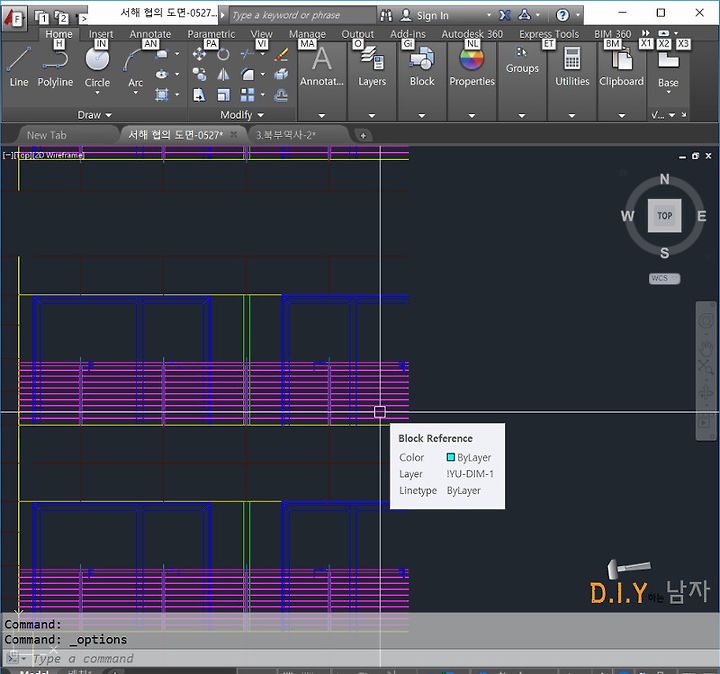Click the Rectangle tool icon in Draw panel
The width and height of the screenshot is (720, 674).
click(x=162, y=54)
